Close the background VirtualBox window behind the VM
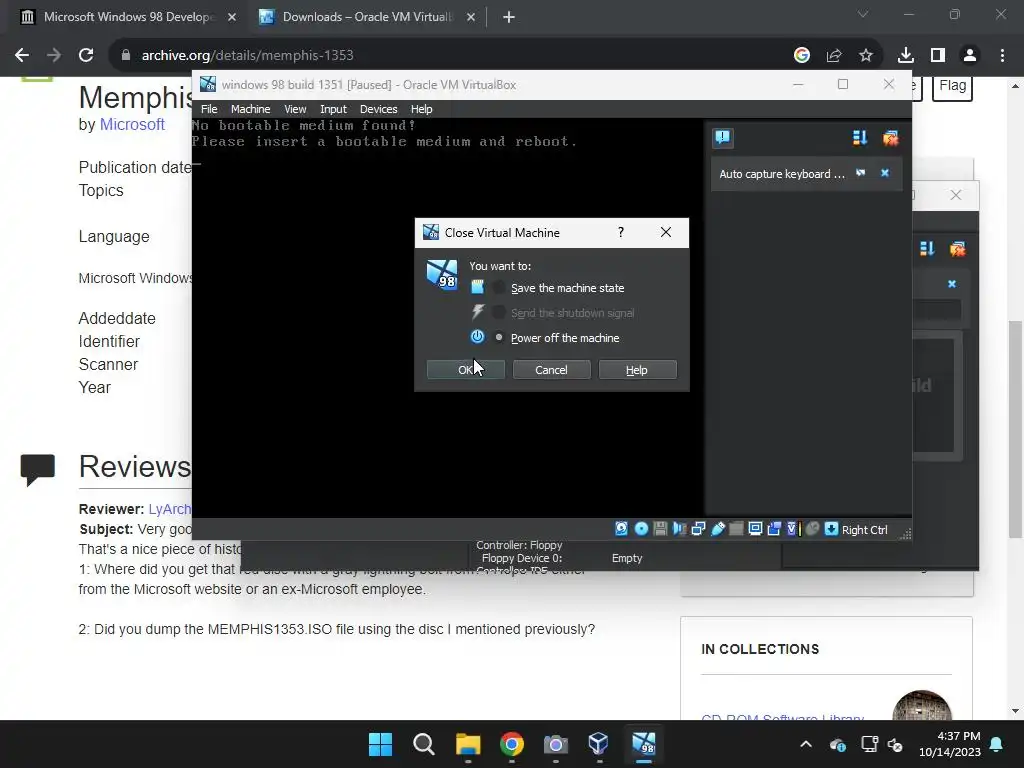 [x=955, y=195]
